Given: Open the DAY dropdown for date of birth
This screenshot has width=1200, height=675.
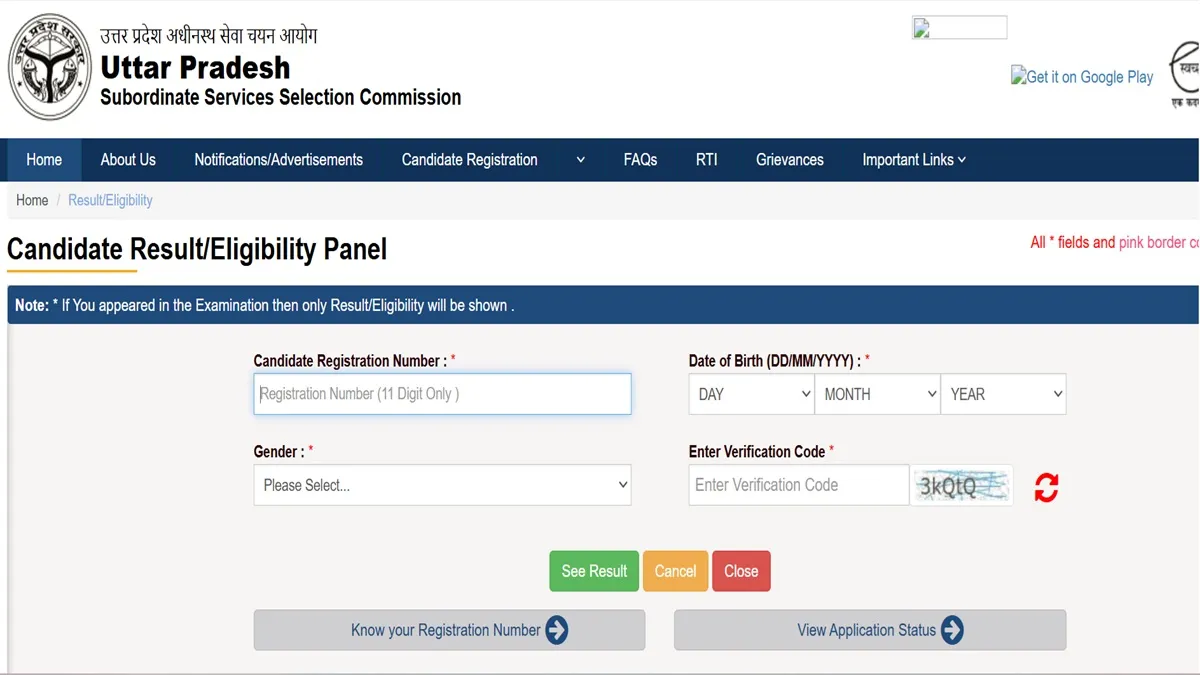Looking at the screenshot, I should click(751, 394).
